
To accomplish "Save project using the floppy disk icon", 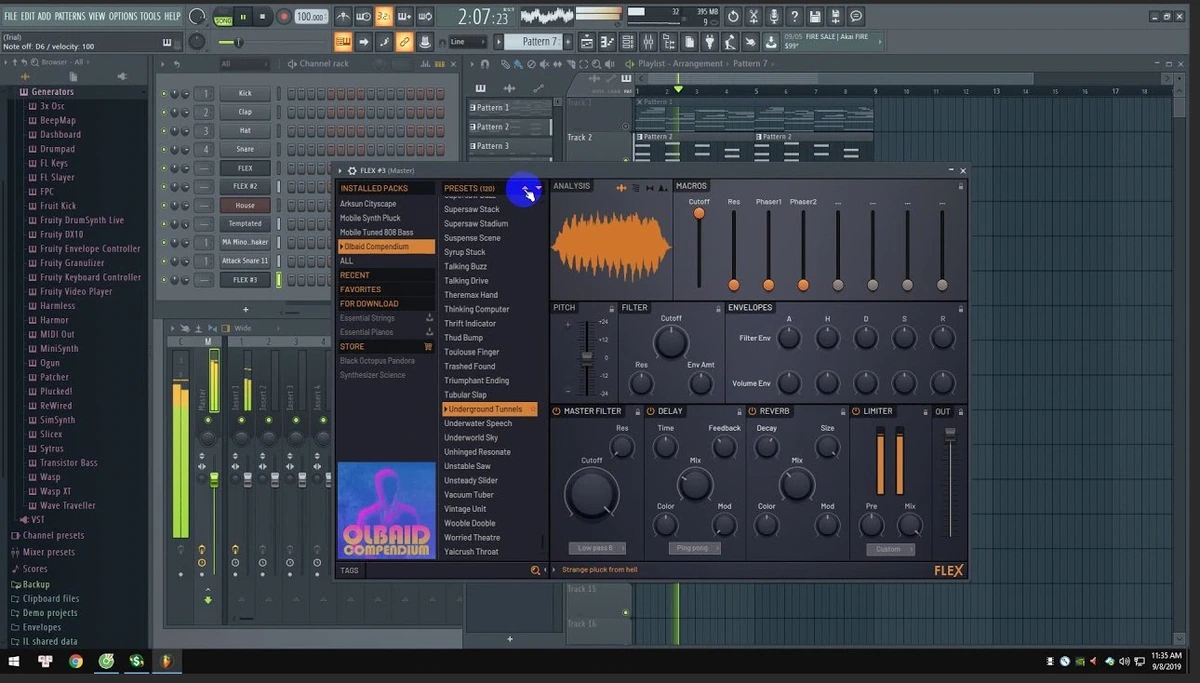I will (814, 16).
